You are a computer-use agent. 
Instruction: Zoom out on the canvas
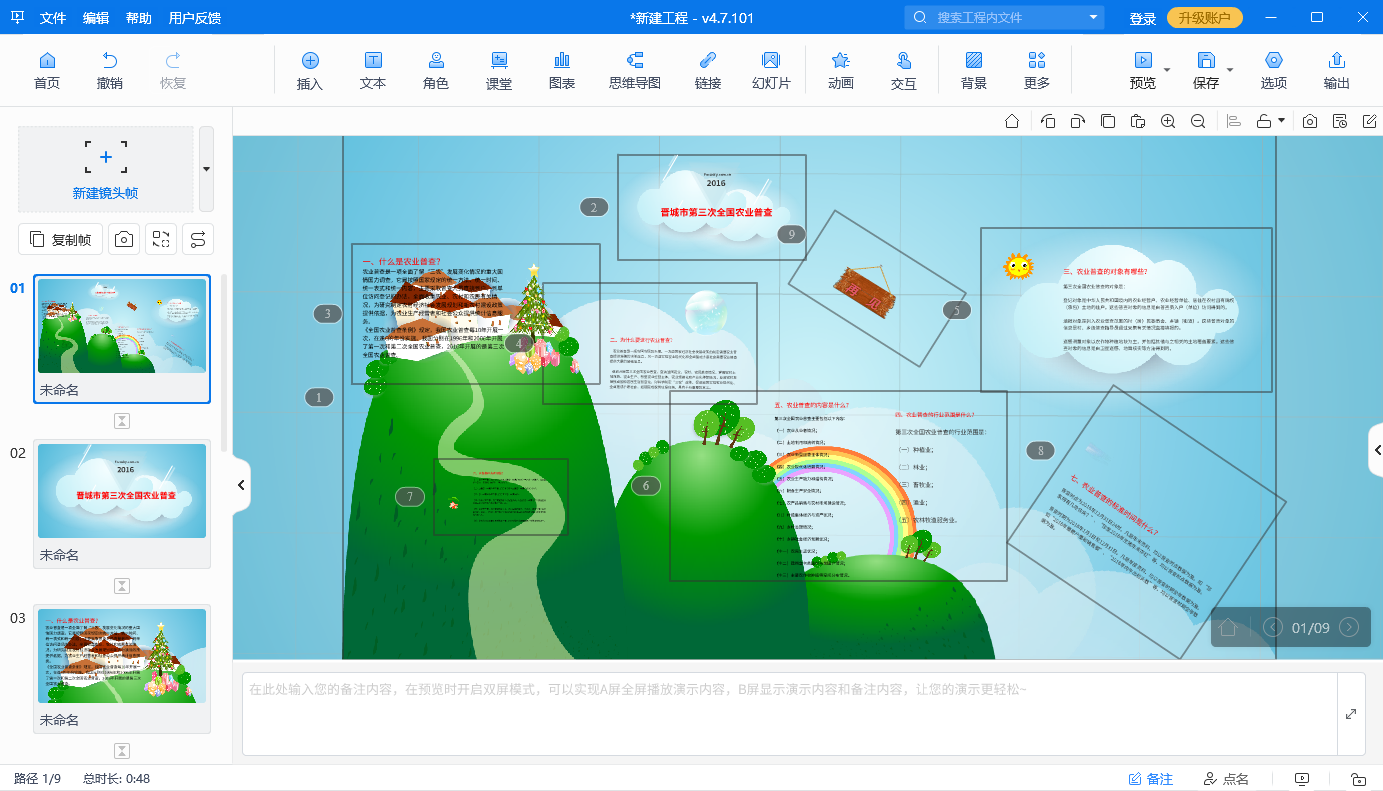1198,121
